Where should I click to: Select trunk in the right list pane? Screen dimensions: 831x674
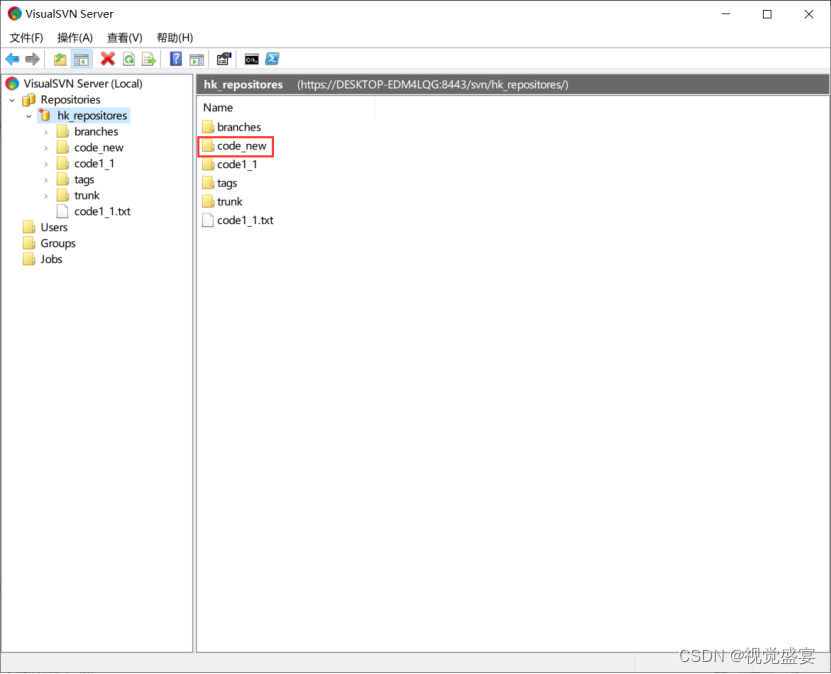pyautogui.click(x=229, y=202)
